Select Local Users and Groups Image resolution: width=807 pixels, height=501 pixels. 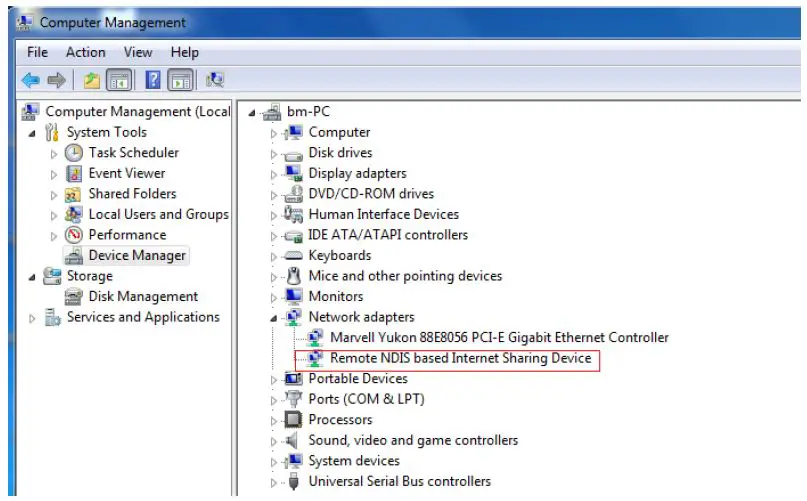point(159,214)
